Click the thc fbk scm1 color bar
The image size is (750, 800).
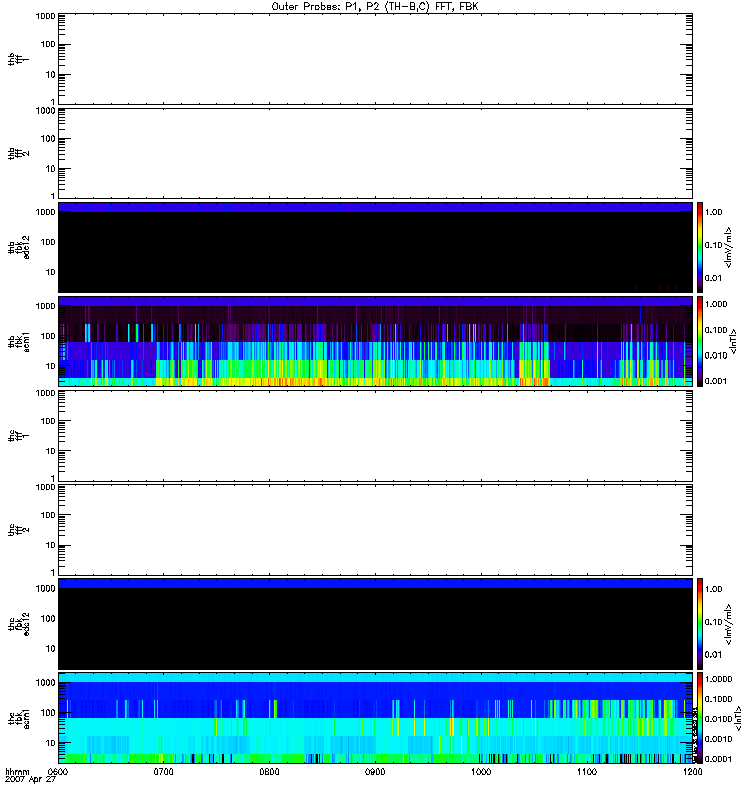700,717
